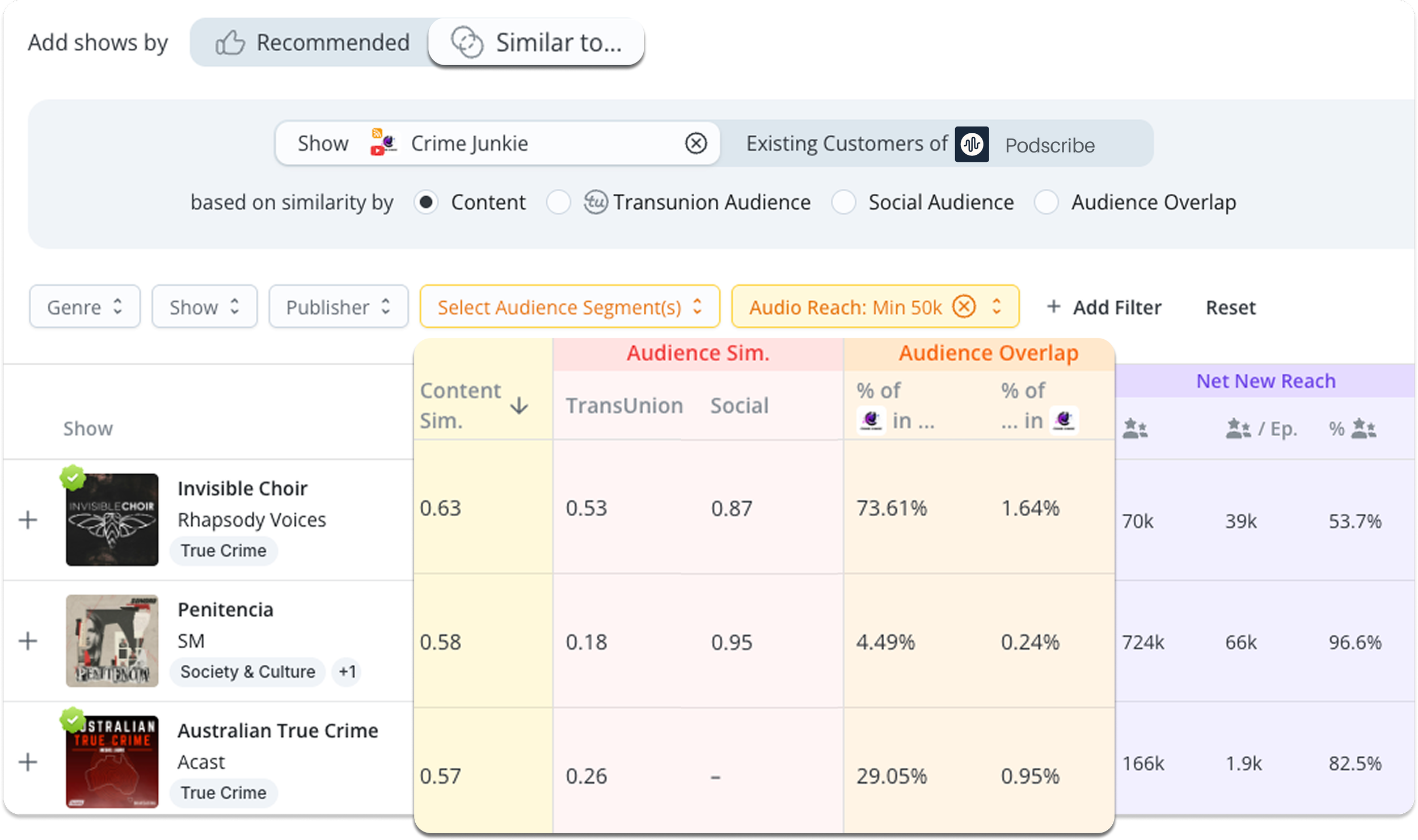
Task: Open Penitencia show thumbnail
Action: pos(112,641)
